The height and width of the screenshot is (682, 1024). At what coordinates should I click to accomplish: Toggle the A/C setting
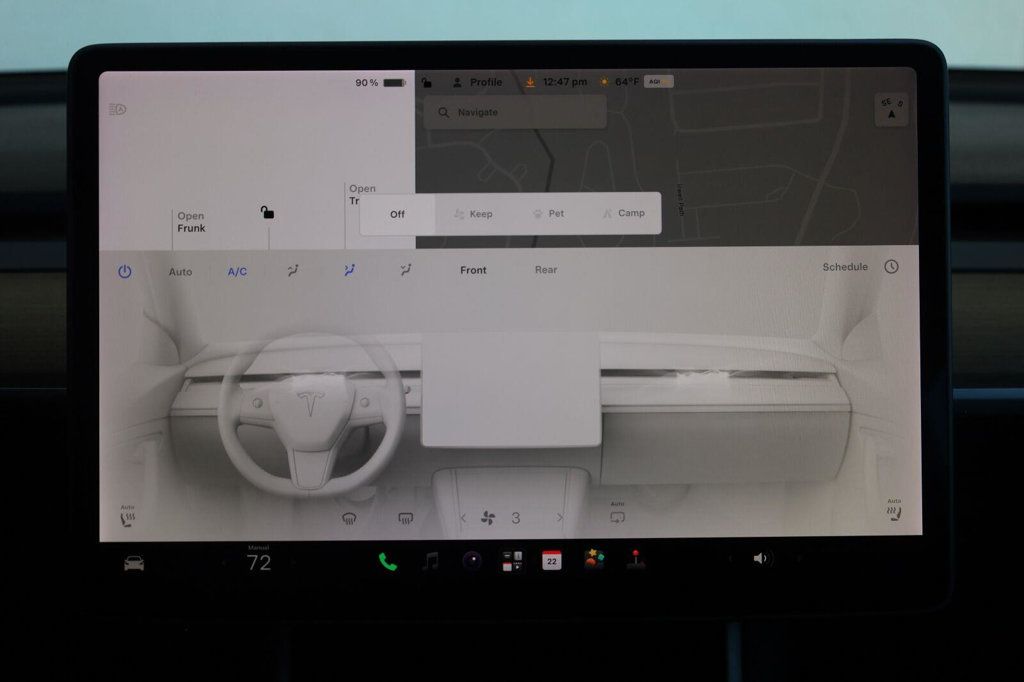click(237, 272)
